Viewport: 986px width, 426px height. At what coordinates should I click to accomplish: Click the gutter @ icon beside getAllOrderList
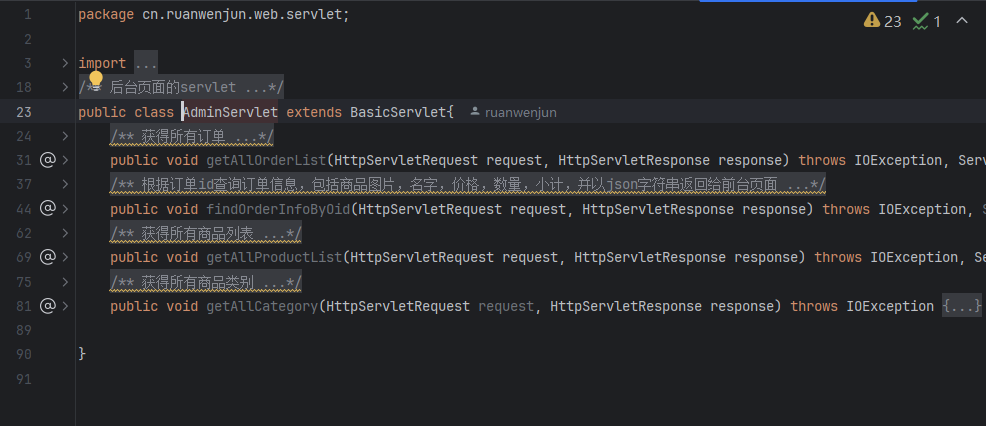coord(46,160)
